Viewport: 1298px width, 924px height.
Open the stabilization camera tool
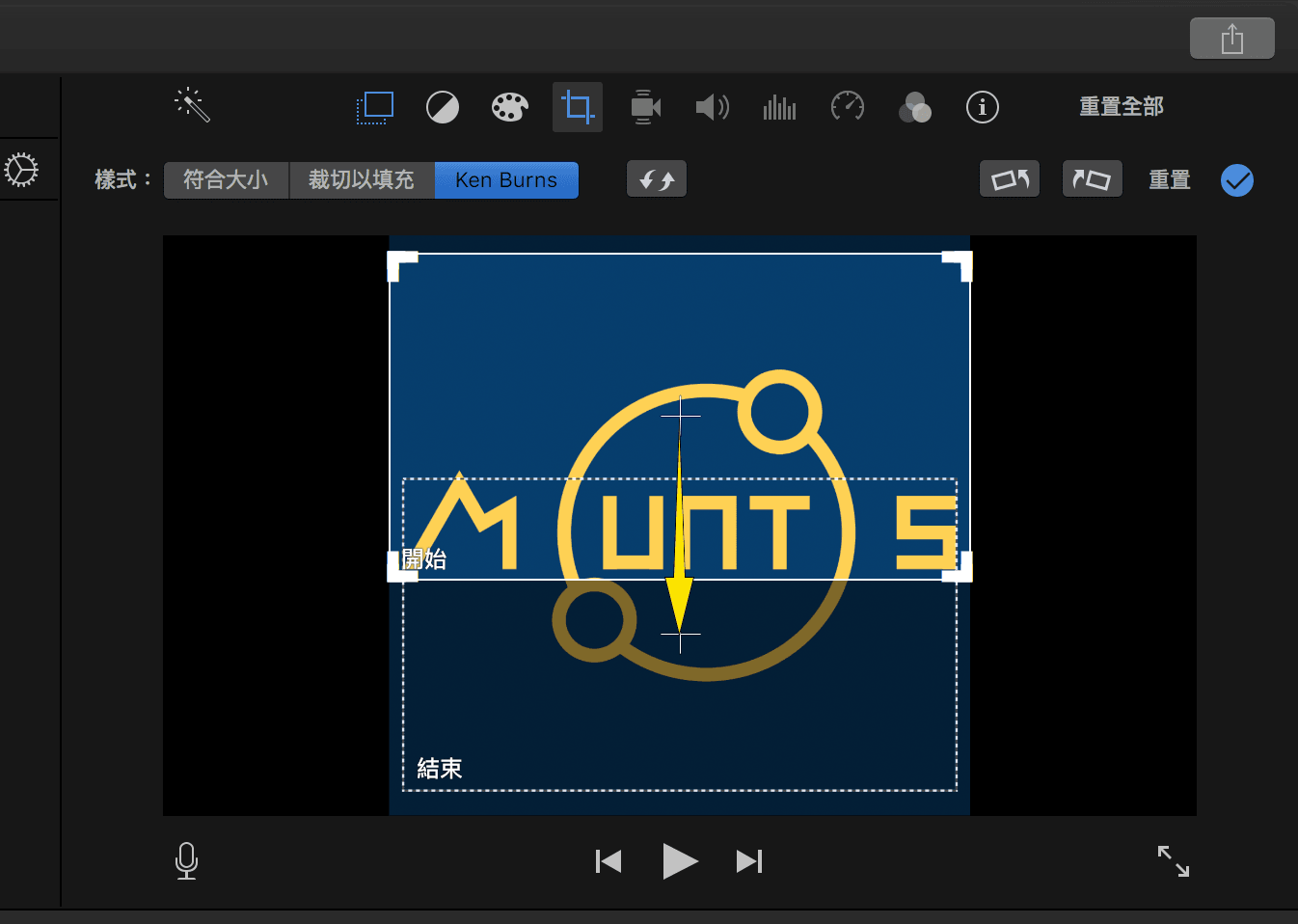click(x=645, y=107)
